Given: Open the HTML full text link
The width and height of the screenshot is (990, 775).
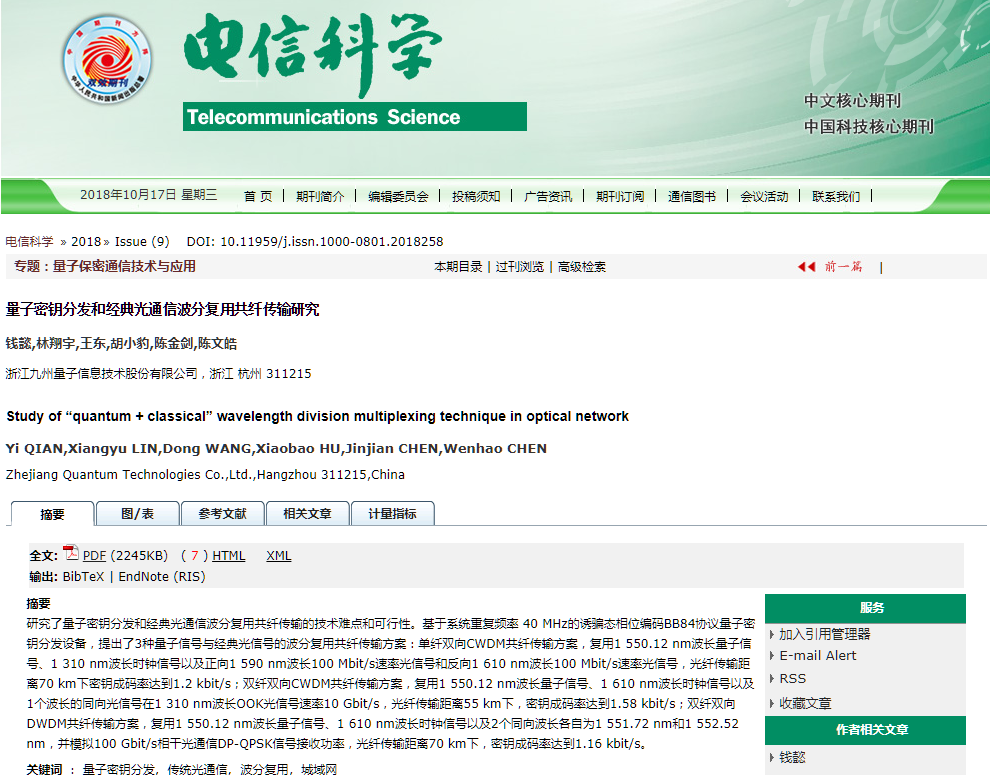Looking at the screenshot, I should coord(228,556).
